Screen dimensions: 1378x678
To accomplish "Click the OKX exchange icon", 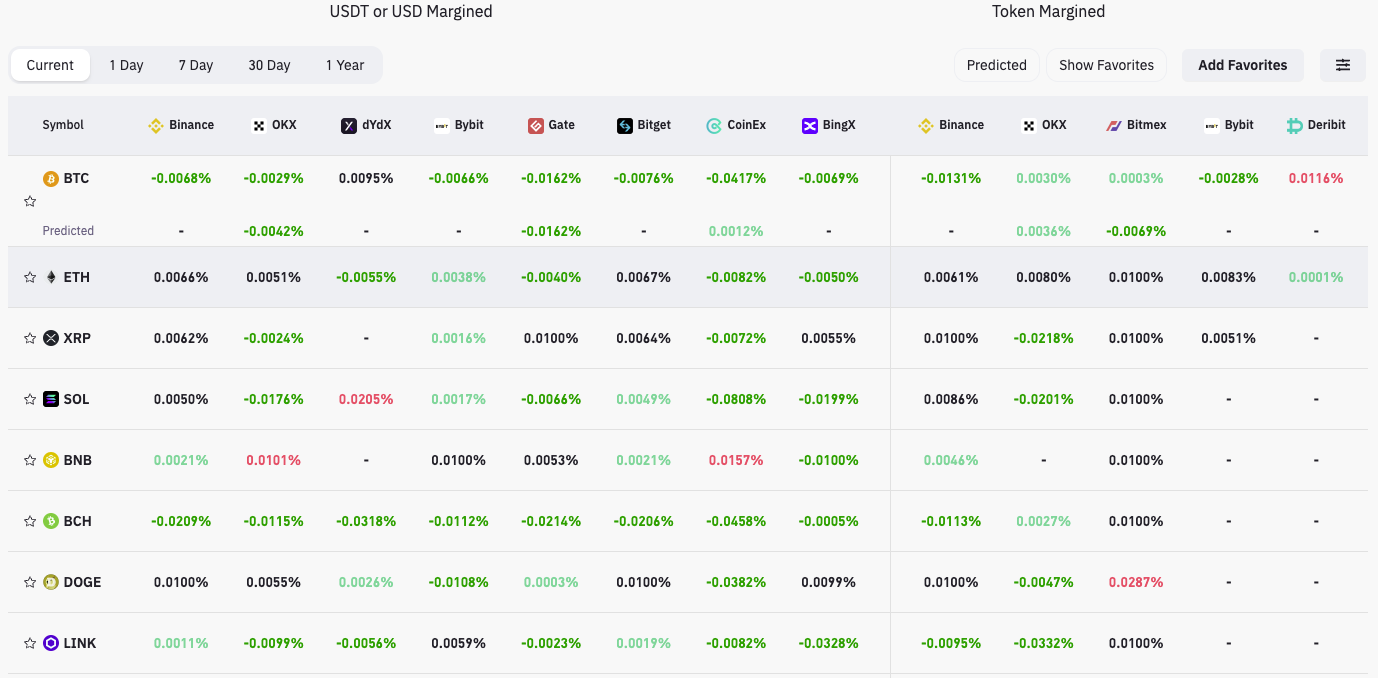I will [x=256, y=125].
